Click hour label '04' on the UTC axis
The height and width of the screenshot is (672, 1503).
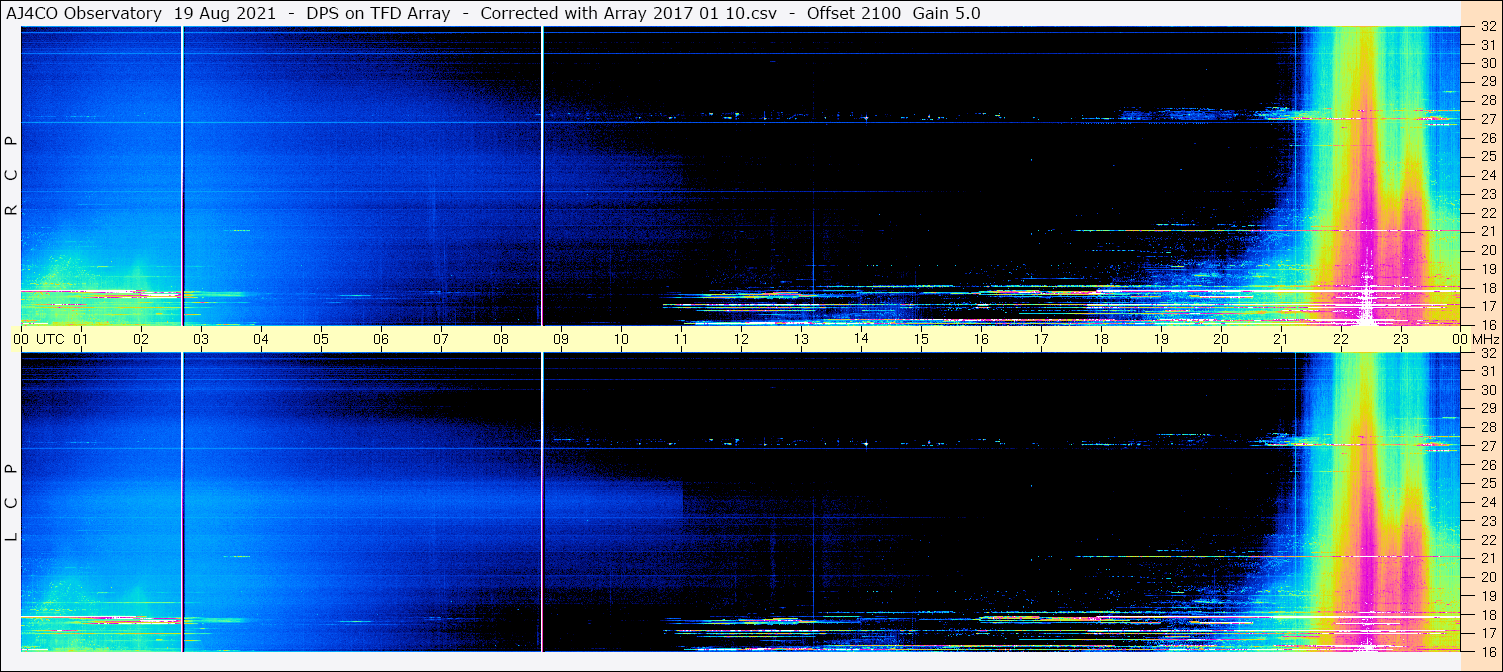pyautogui.click(x=261, y=339)
